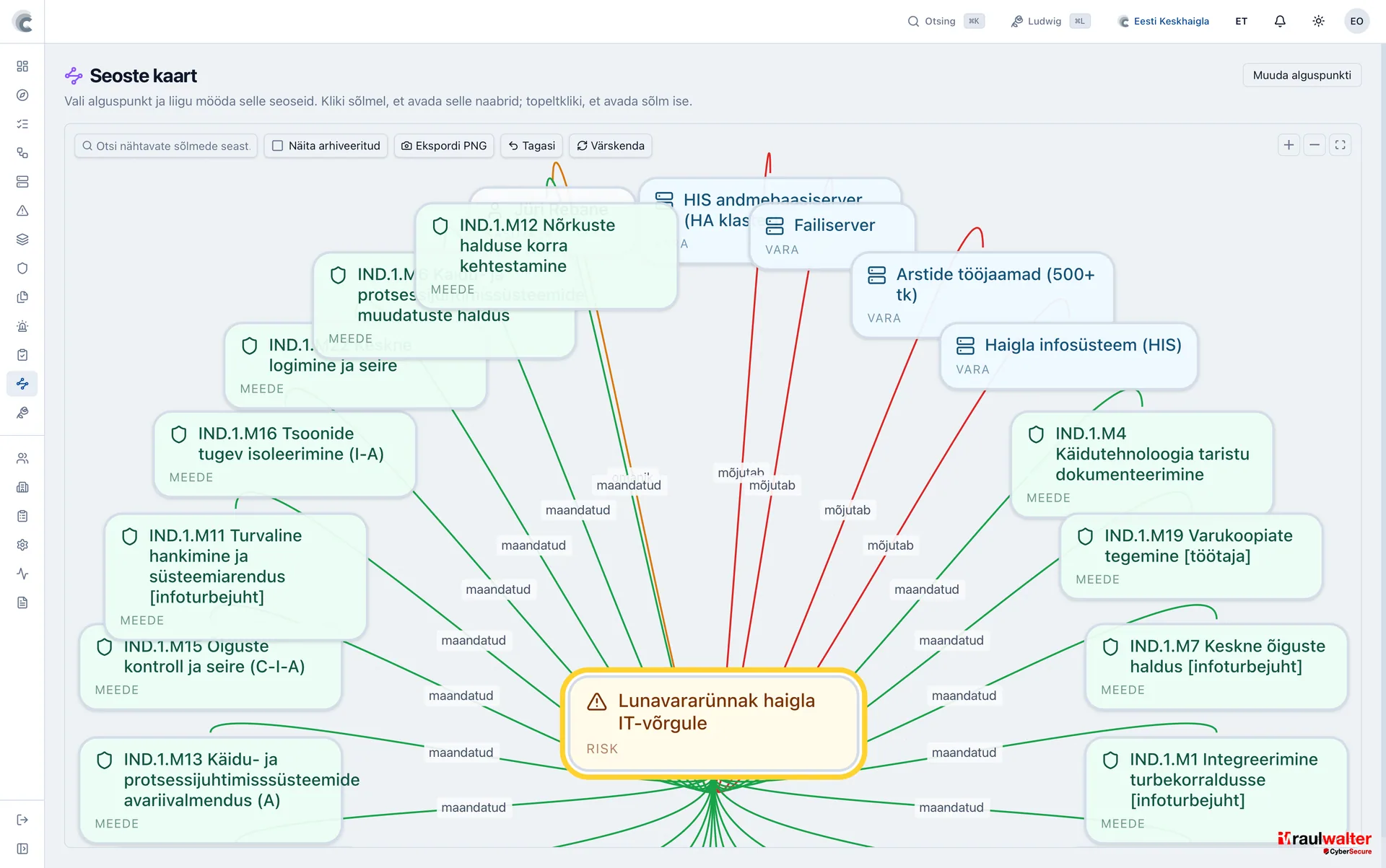
Task: Open the warning triangle sidebar icon
Action: click(22, 211)
